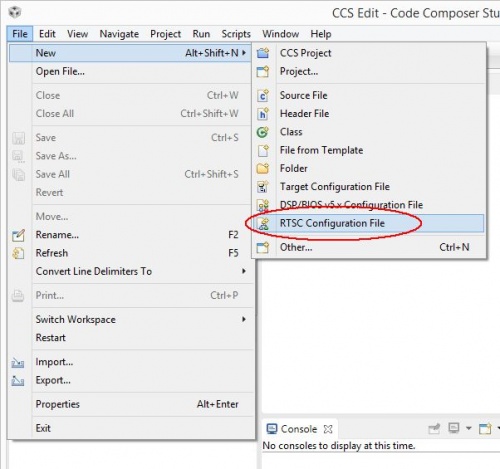Open the Run menu
This screenshot has width=500, height=469.
201,34
